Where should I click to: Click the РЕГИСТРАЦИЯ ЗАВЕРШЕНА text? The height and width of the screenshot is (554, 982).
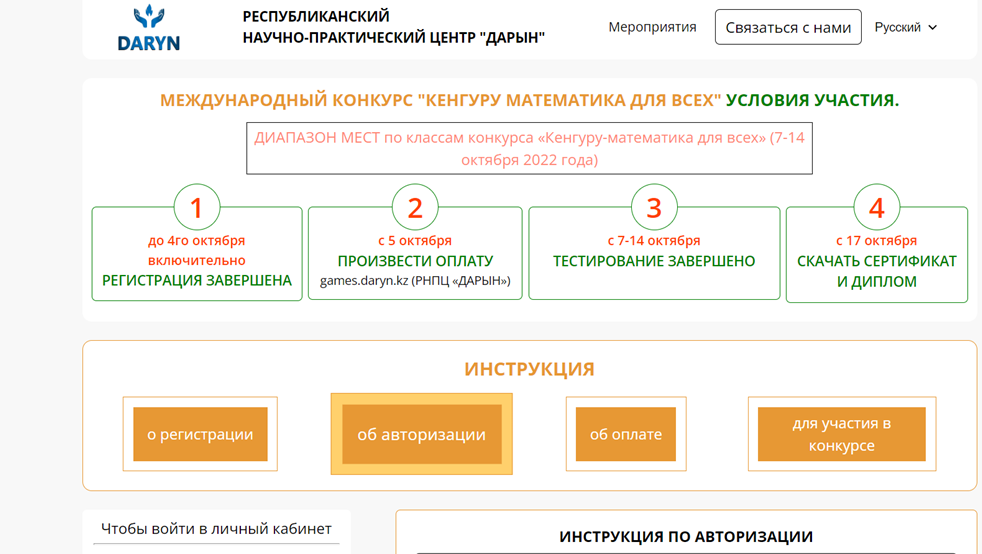tap(197, 280)
